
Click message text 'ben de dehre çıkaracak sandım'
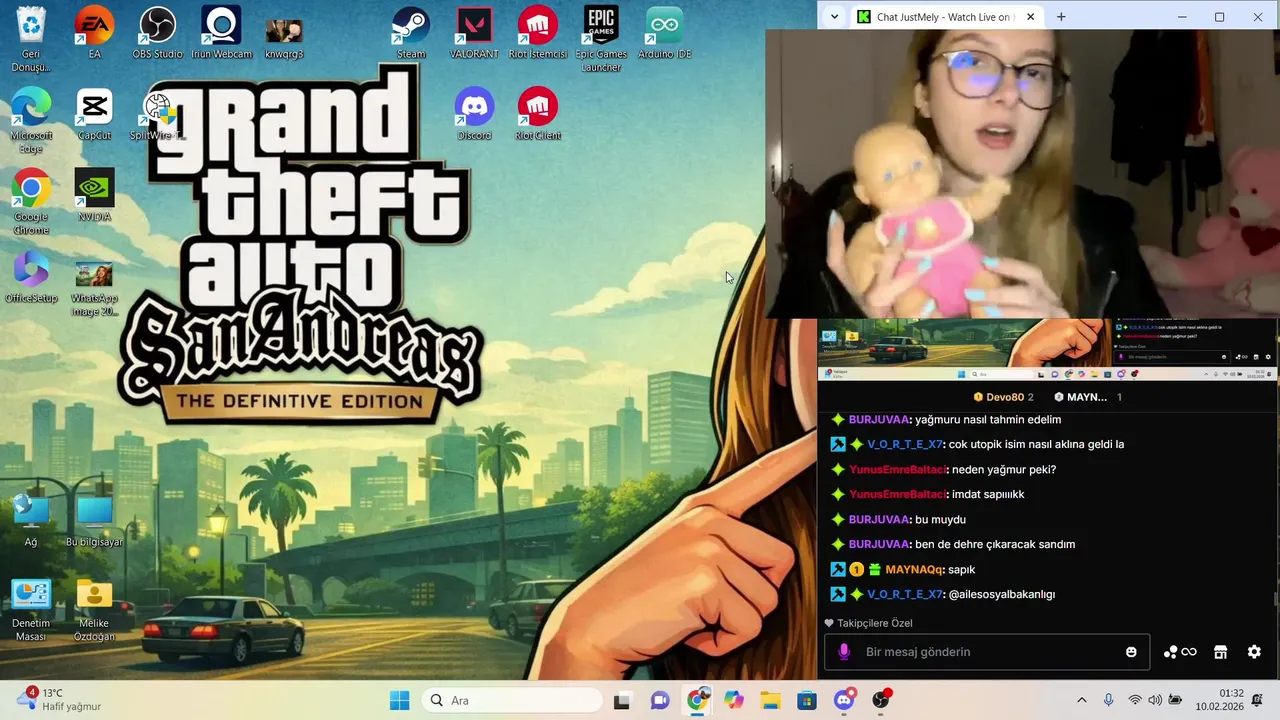[995, 545]
